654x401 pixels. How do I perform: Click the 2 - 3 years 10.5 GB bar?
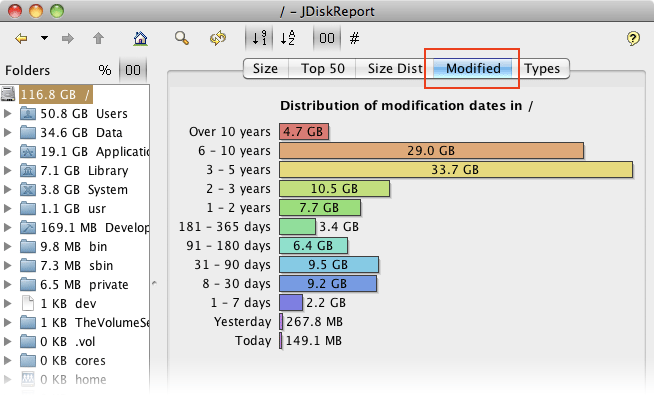pyautogui.click(x=335, y=189)
